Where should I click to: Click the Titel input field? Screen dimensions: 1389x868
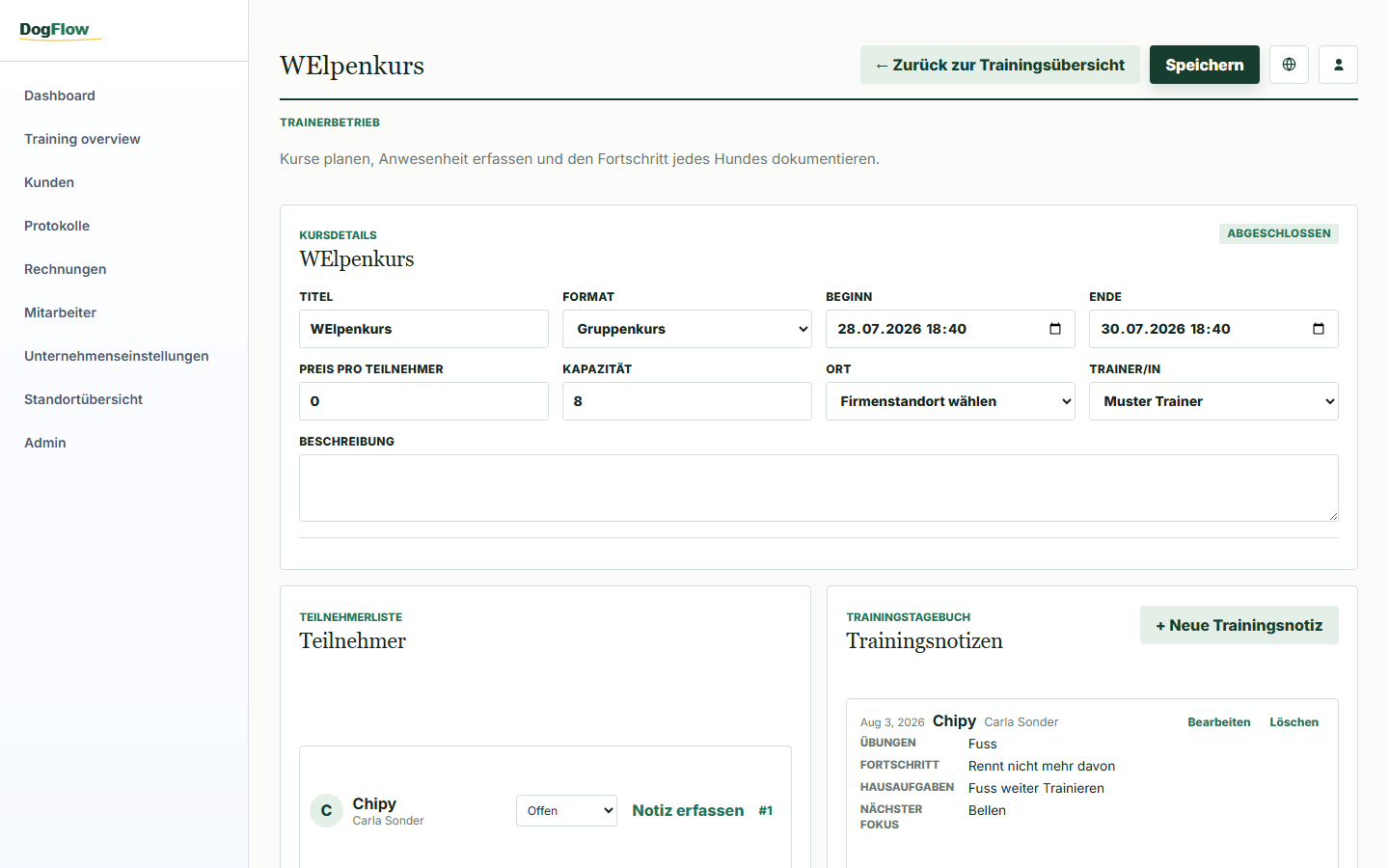423,329
